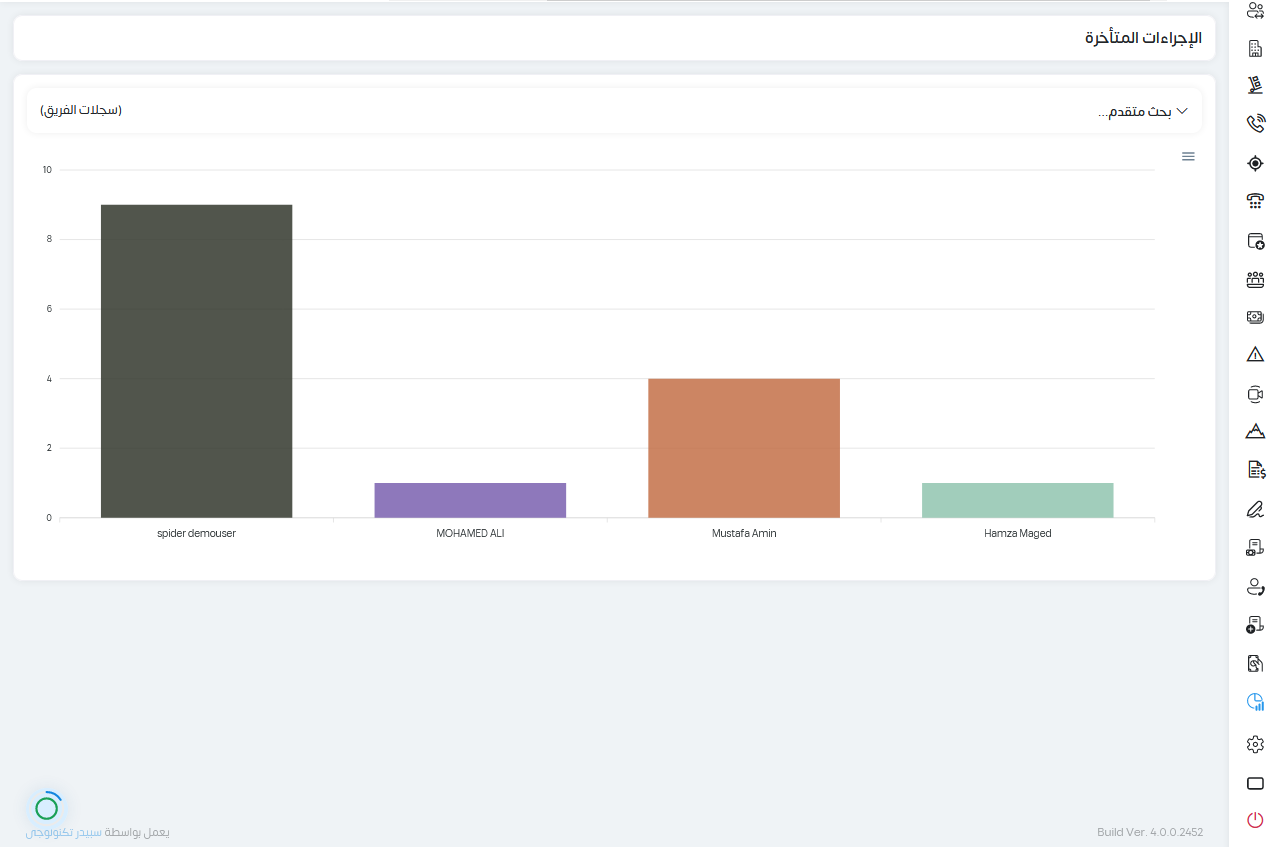Click the الإجراءات المتأخرة page title

coord(1143,38)
